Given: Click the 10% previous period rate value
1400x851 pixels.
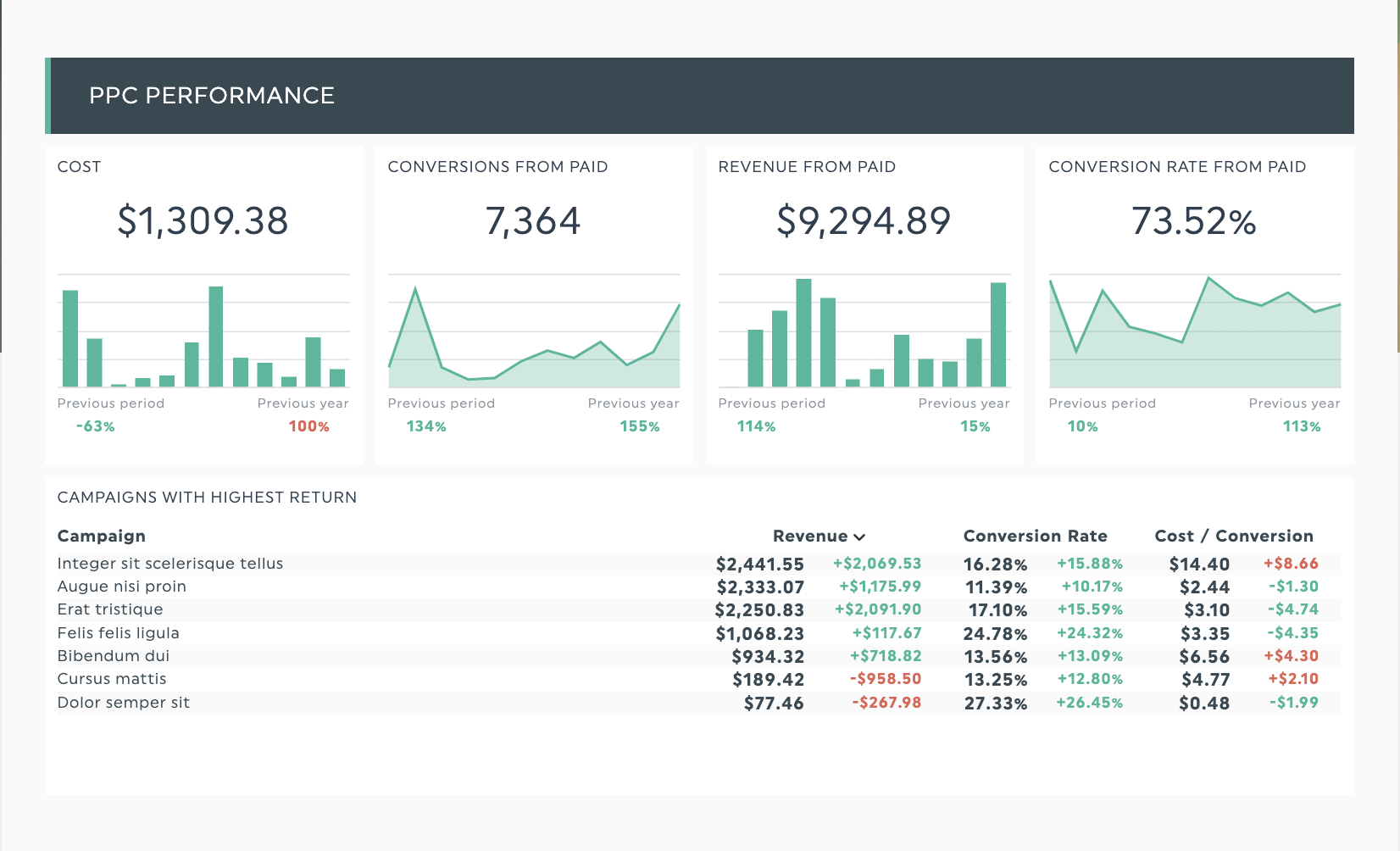Looking at the screenshot, I should [1082, 426].
